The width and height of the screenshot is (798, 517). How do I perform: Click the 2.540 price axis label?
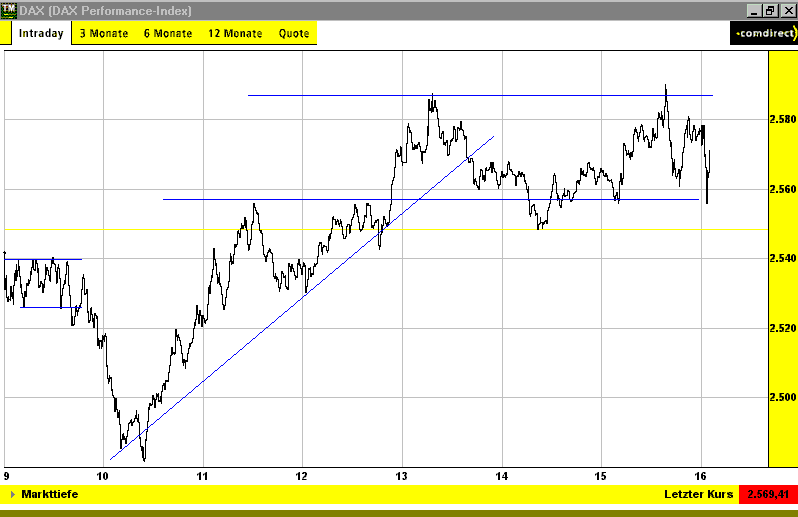pyautogui.click(x=783, y=258)
